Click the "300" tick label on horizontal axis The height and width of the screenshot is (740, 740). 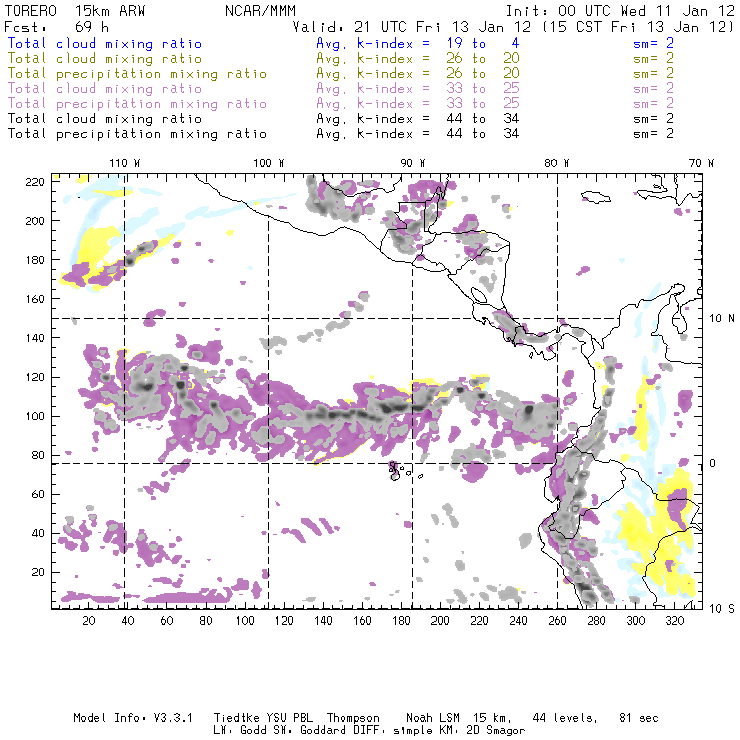pyautogui.click(x=635, y=621)
